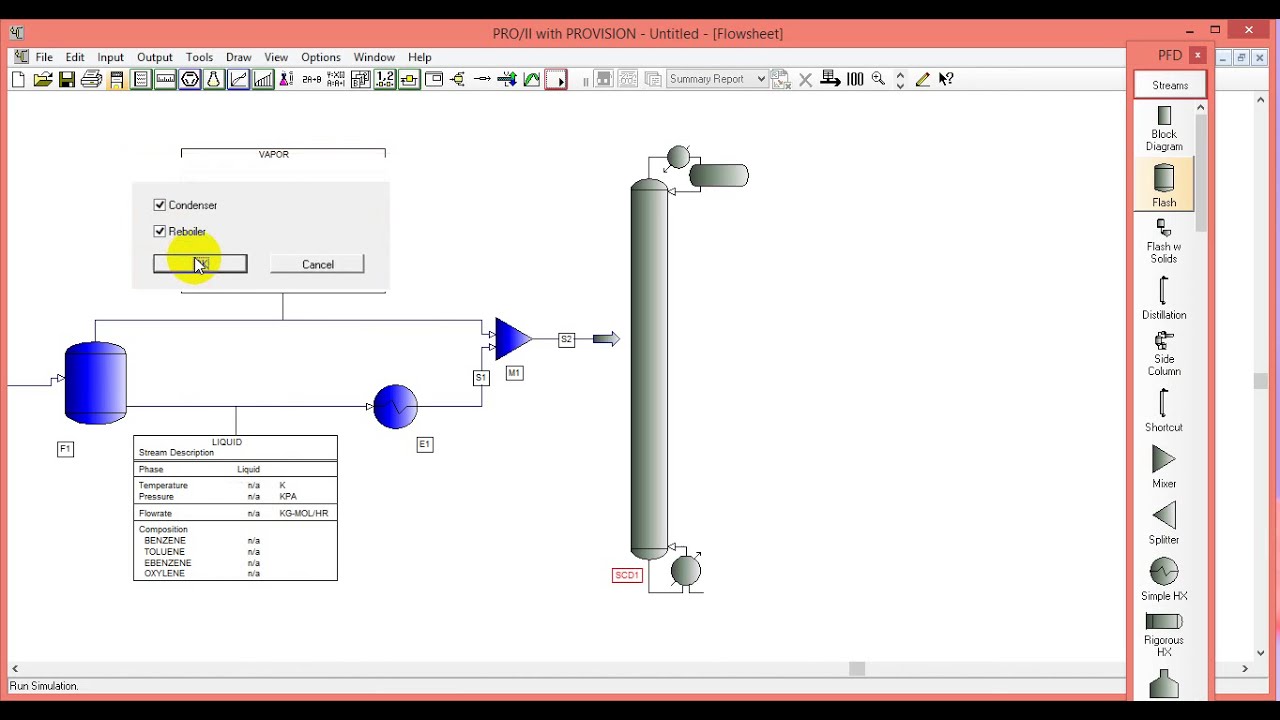Select the Flash unit in PFD palette

pos(1164,186)
